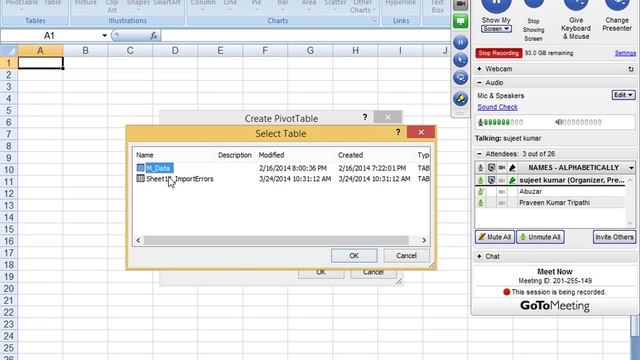Click the change presenter round button on the grab tab
This screenshot has height=360, width=640.
click(x=460, y=78)
